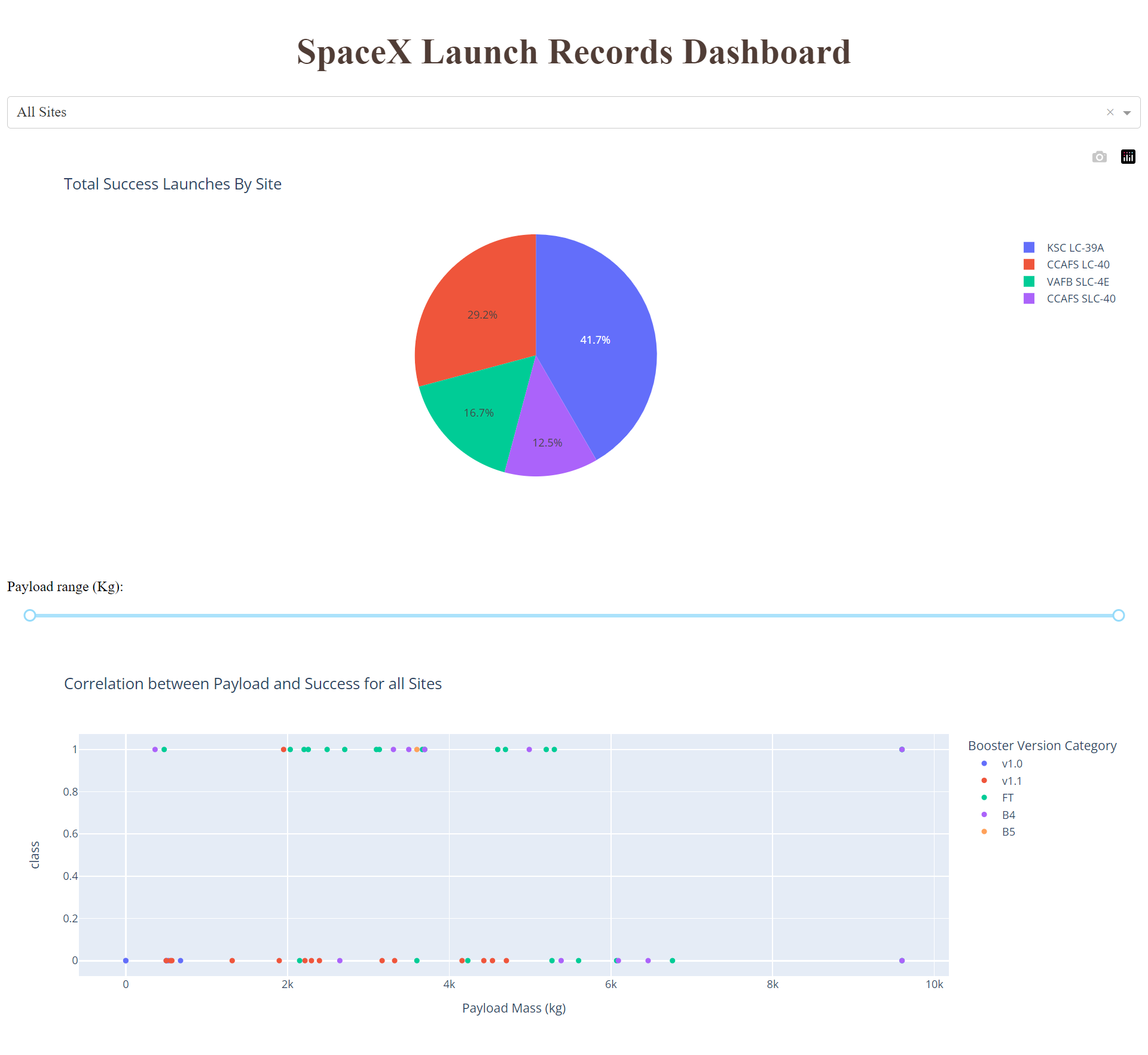
Task: Expand the launch site selector list
Action: coord(1127,112)
